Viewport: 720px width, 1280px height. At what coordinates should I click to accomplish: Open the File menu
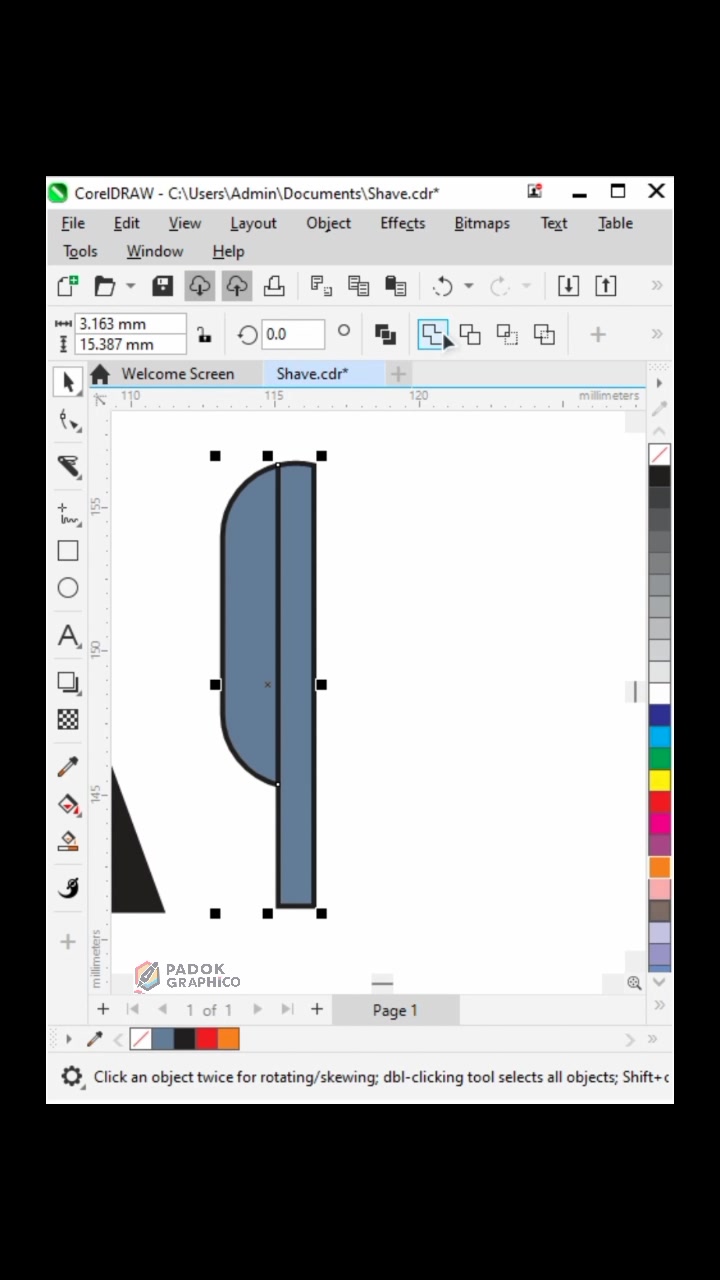tap(73, 223)
